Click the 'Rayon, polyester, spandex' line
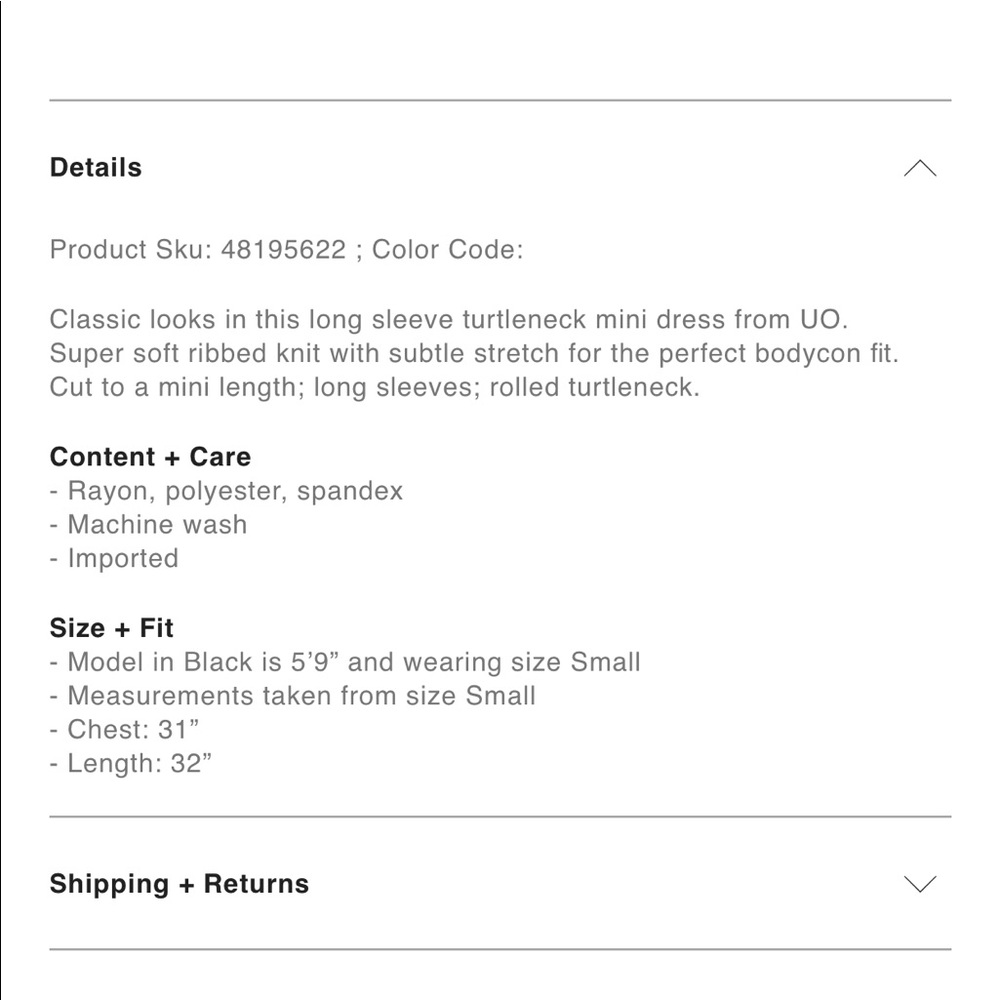 click(x=234, y=491)
